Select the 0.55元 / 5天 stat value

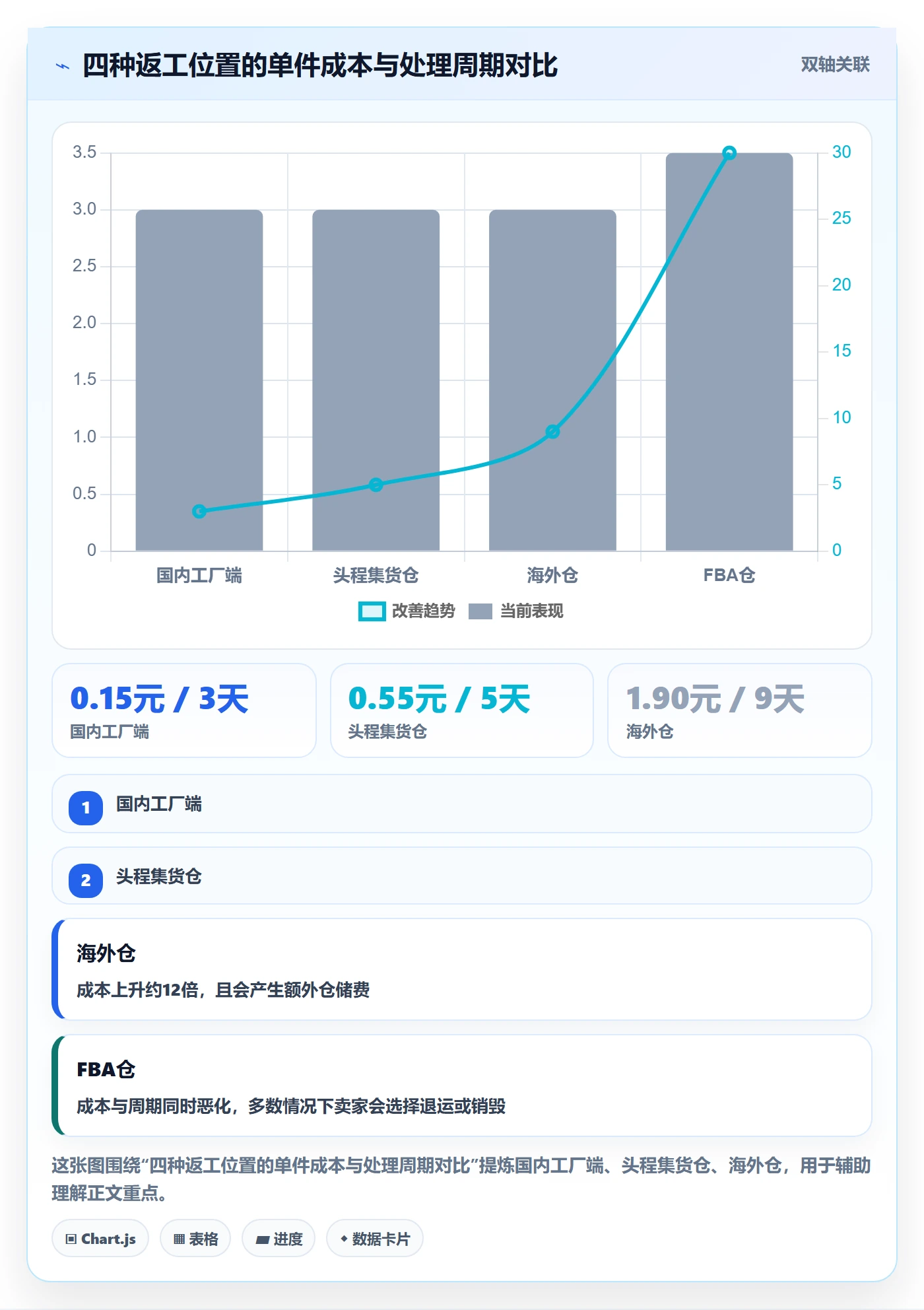[x=439, y=699]
